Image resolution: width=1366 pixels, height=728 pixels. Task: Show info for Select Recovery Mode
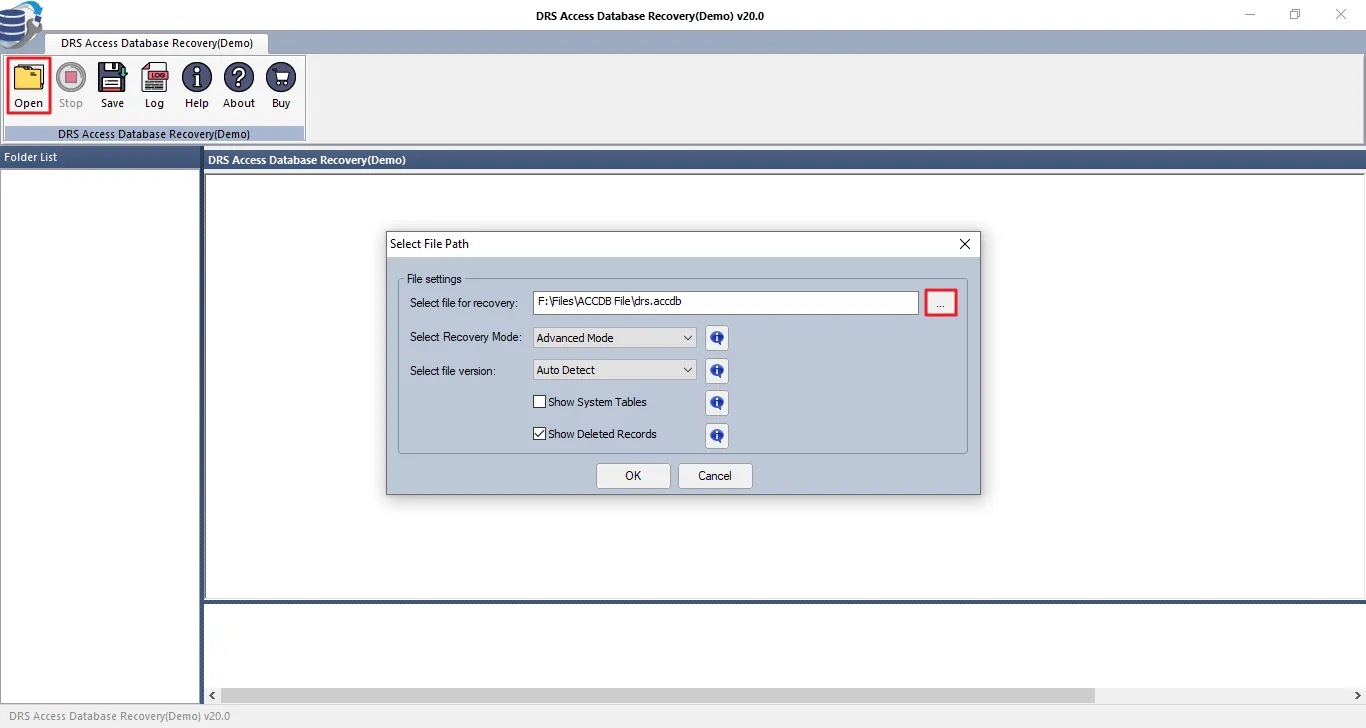point(717,338)
